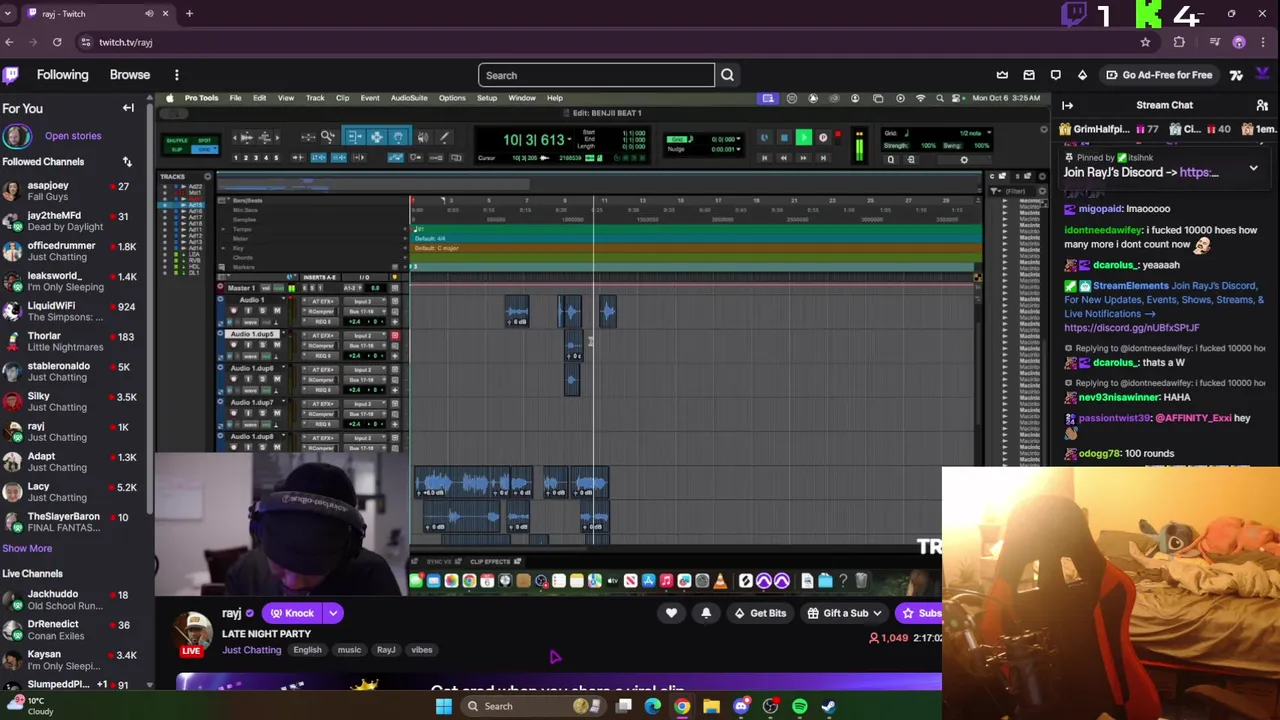
Task: Open Steam from the taskbar
Action: coord(829,706)
